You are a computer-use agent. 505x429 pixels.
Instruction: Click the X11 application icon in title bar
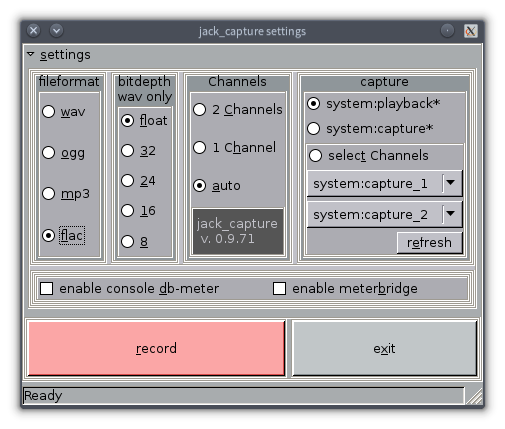[470, 31]
